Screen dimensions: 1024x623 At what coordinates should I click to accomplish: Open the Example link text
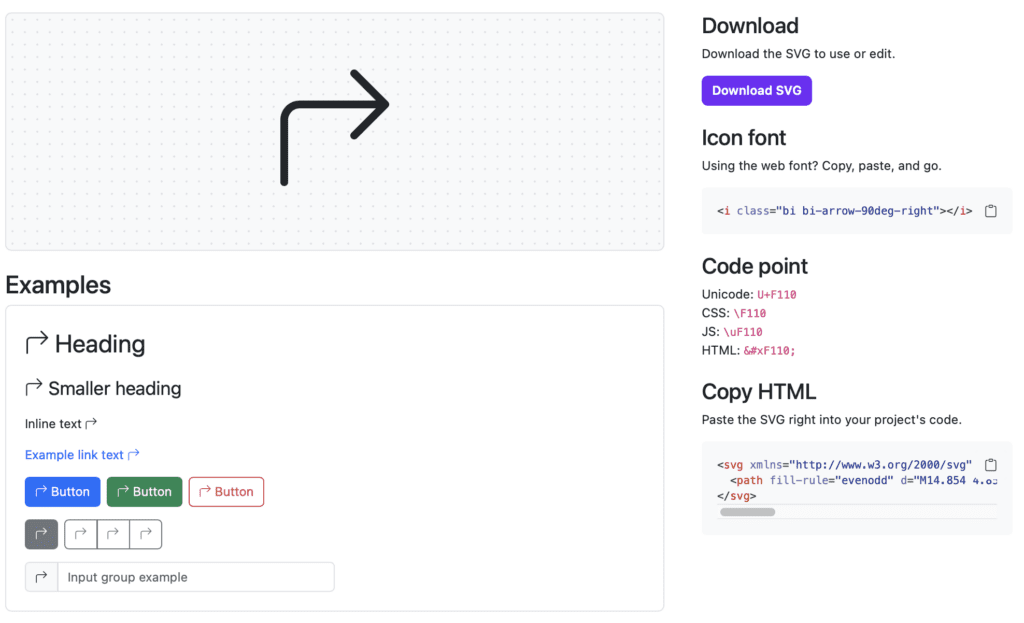pyautogui.click(x=82, y=455)
